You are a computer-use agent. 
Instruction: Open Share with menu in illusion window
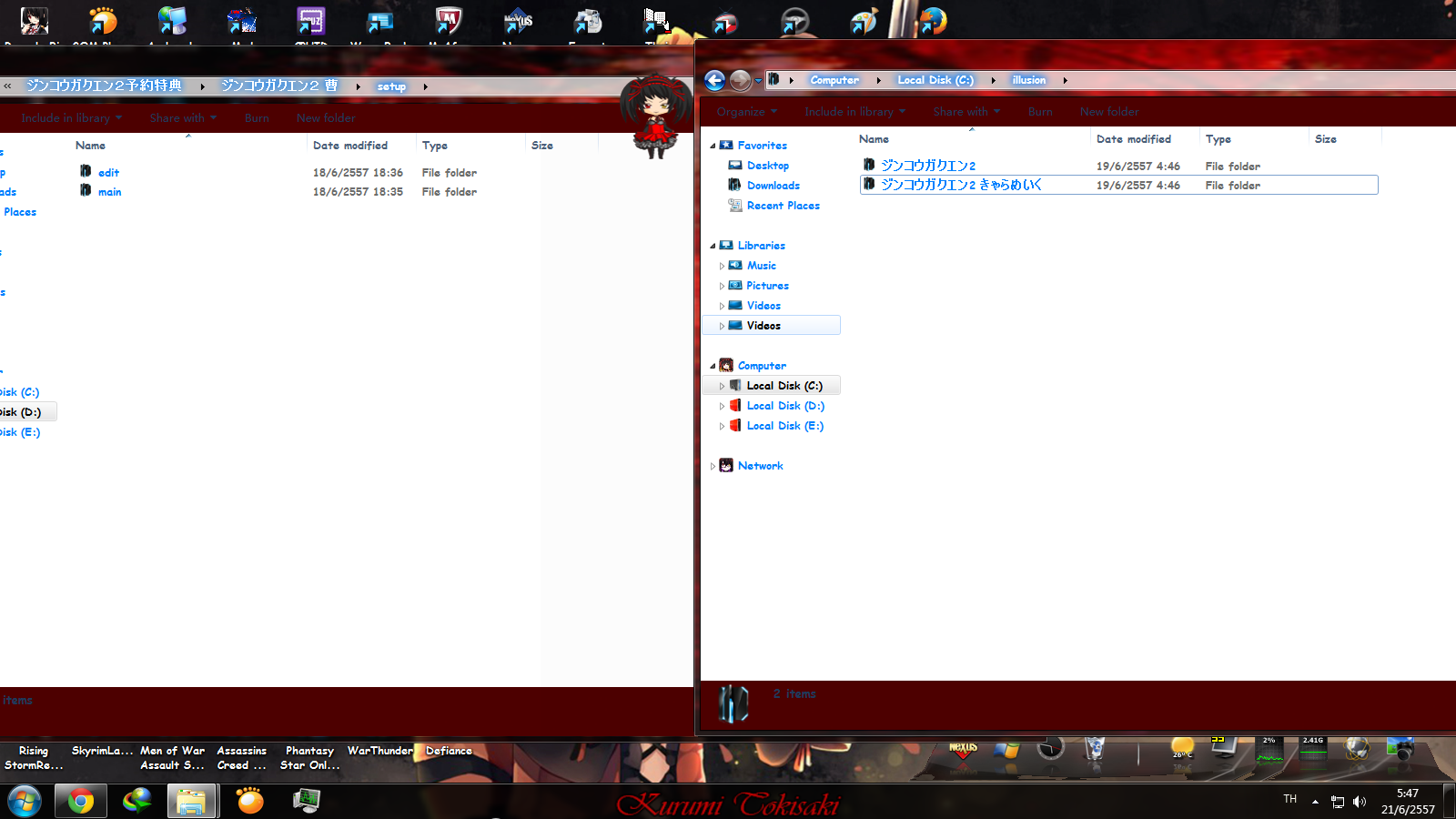tap(966, 112)
